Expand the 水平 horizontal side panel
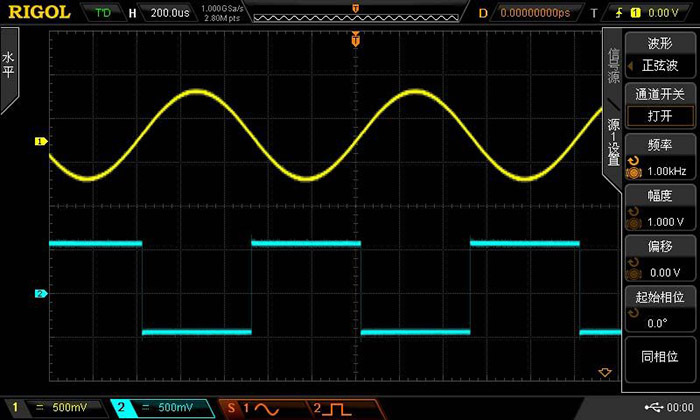The width and height of the screenshot is (700, 420). pos(9,72)
